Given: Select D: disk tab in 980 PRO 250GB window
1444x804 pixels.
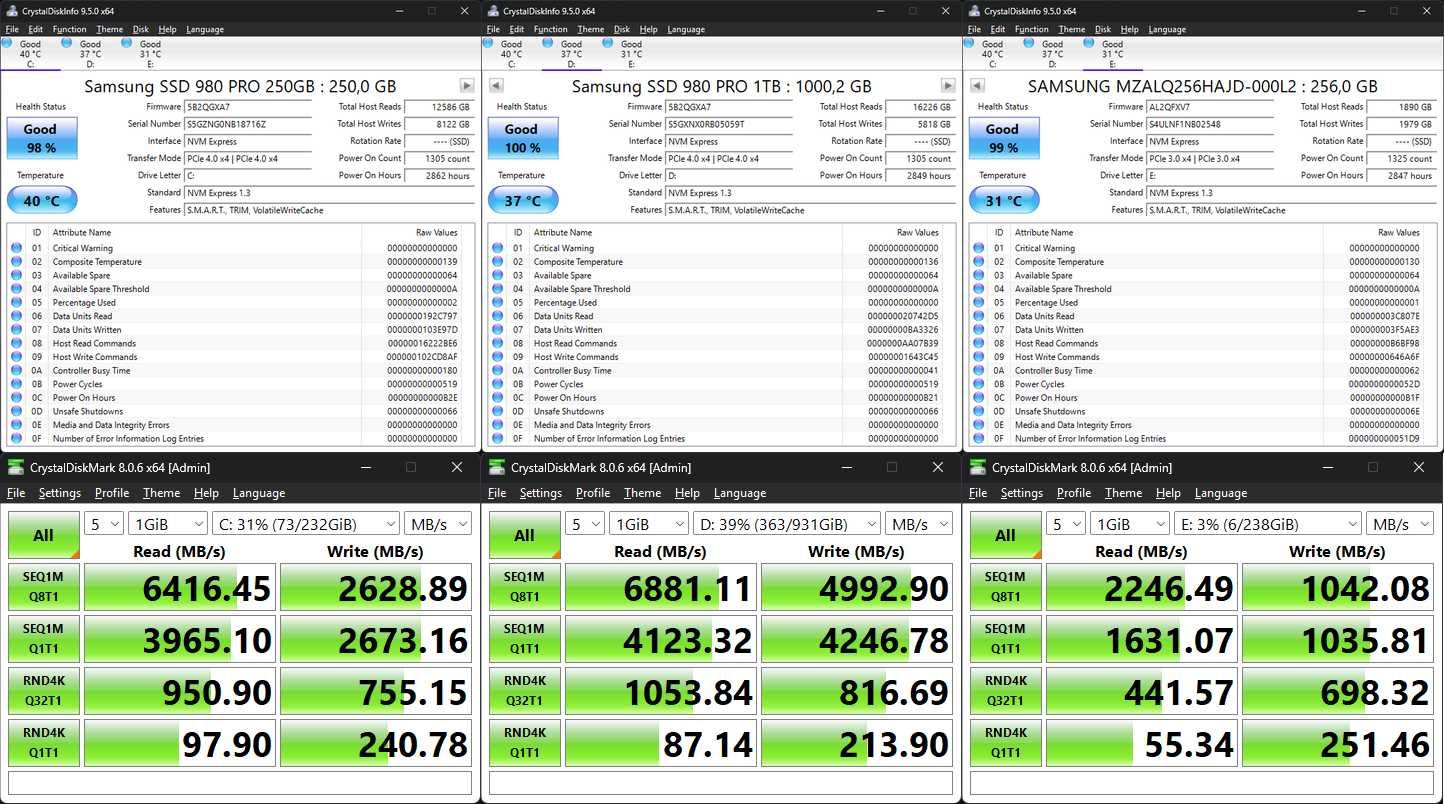Looking at the screenshot, I should click(x=90, y=53).
